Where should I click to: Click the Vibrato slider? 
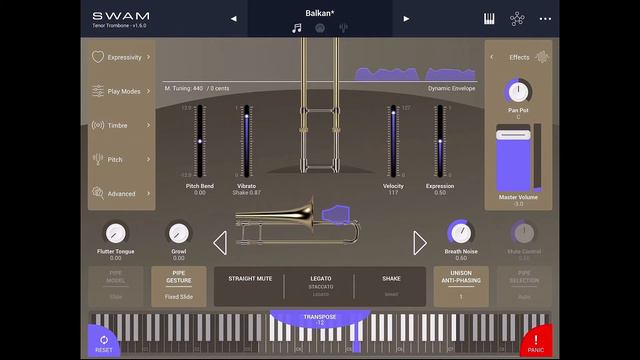[x=247, y=141]
